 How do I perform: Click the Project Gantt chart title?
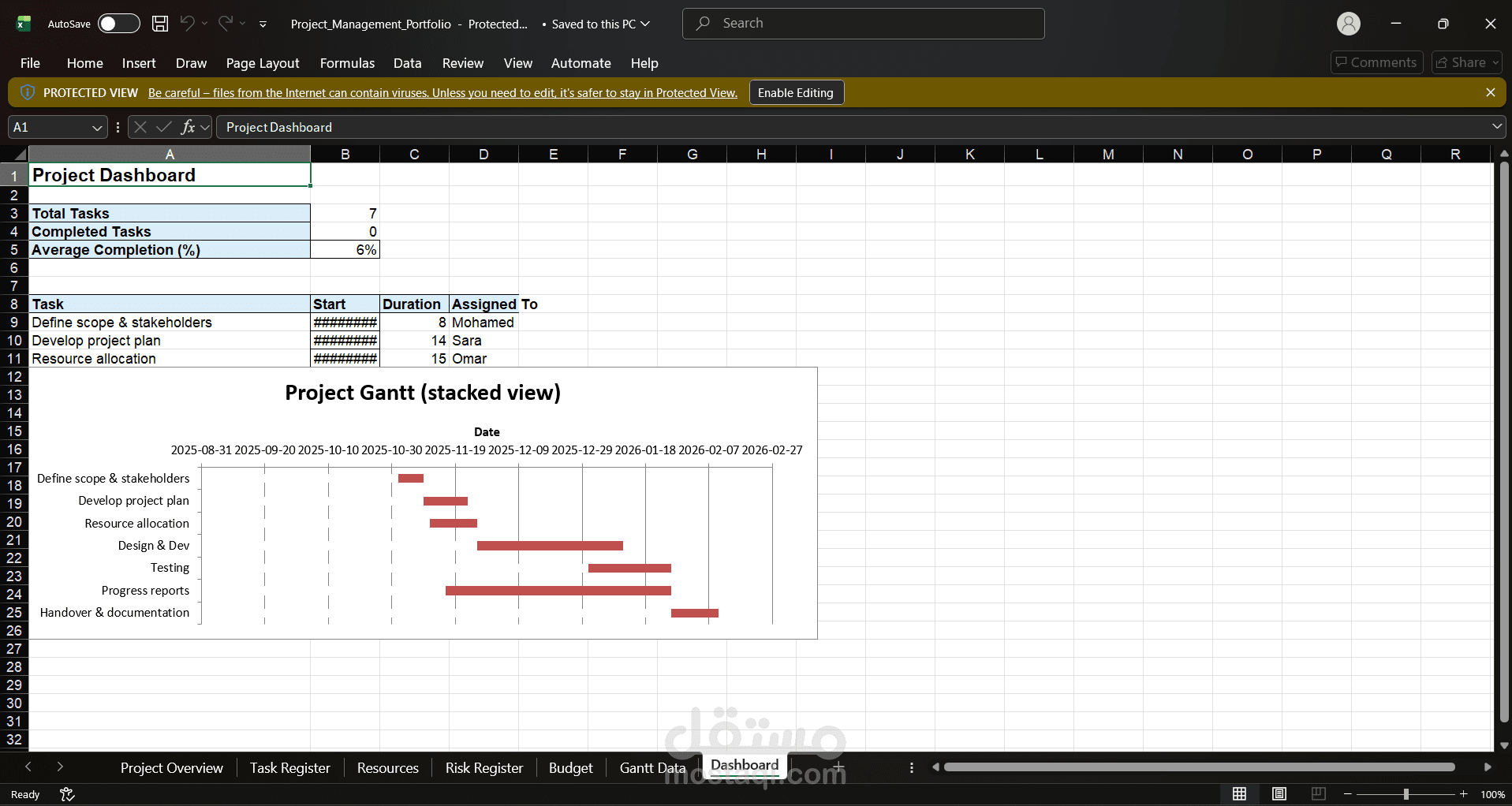(x=423, y=393)
